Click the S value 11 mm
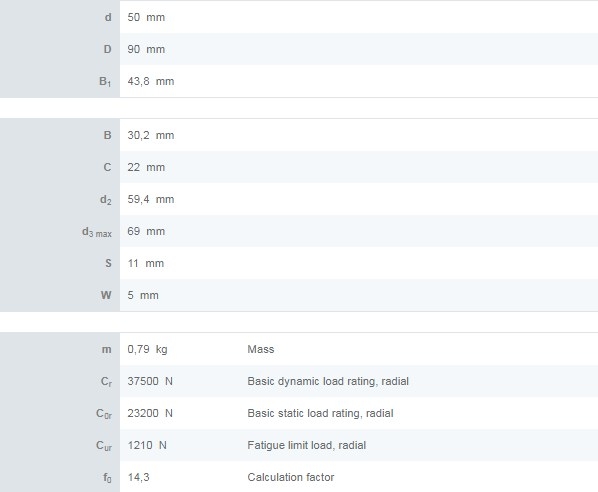Image resolution: width=598 pixels, height=492 pixels. tap(146, 264)
